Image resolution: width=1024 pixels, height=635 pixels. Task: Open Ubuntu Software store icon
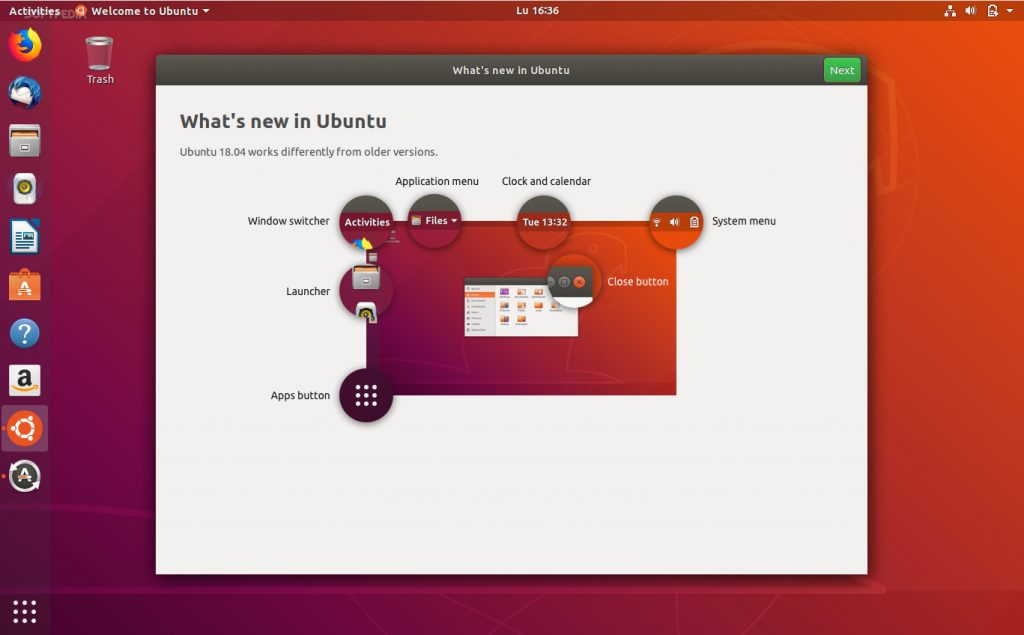[x=25, y=285]
